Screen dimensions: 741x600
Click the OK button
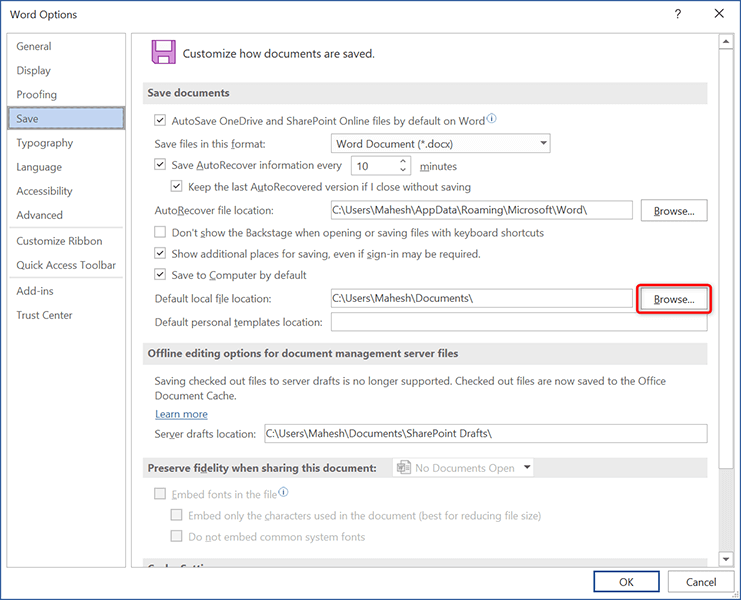click(625, 581)
